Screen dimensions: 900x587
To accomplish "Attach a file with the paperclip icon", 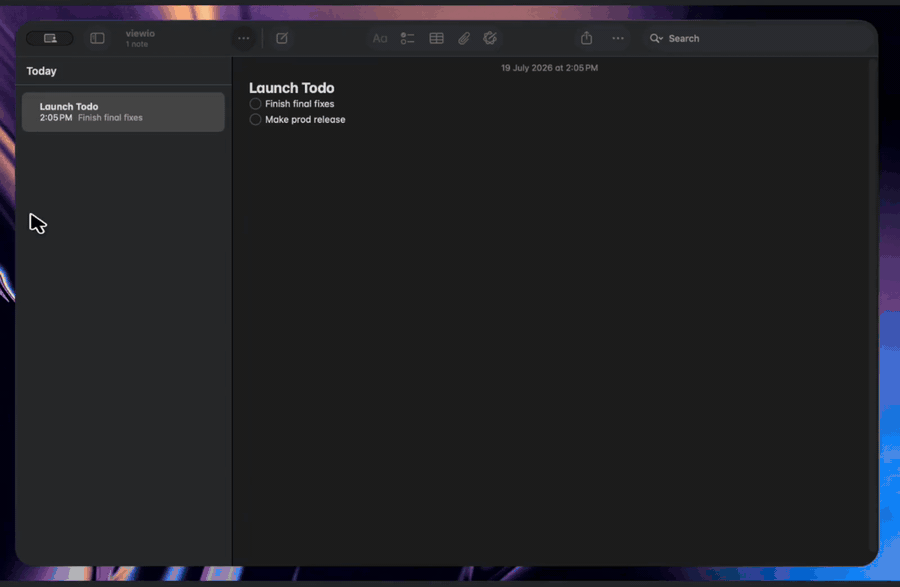I will pos(464,38).
